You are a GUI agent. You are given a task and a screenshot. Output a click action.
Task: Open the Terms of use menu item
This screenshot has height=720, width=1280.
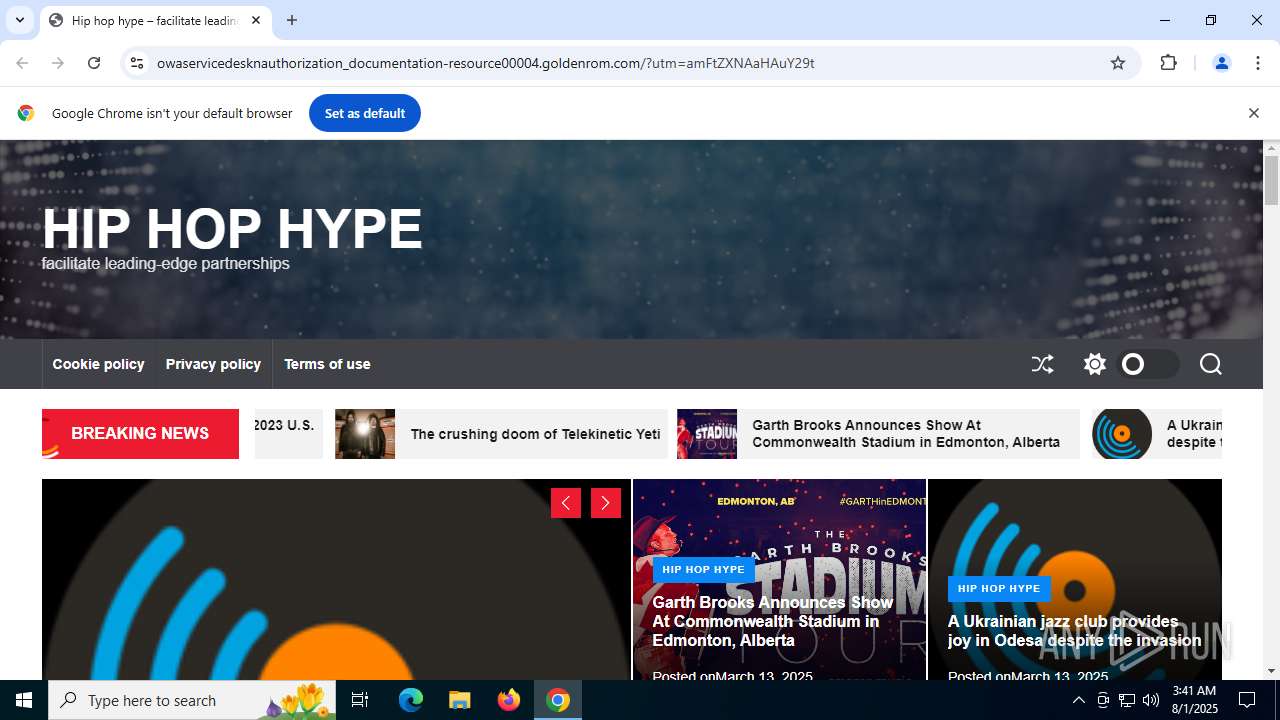[327, 364]
